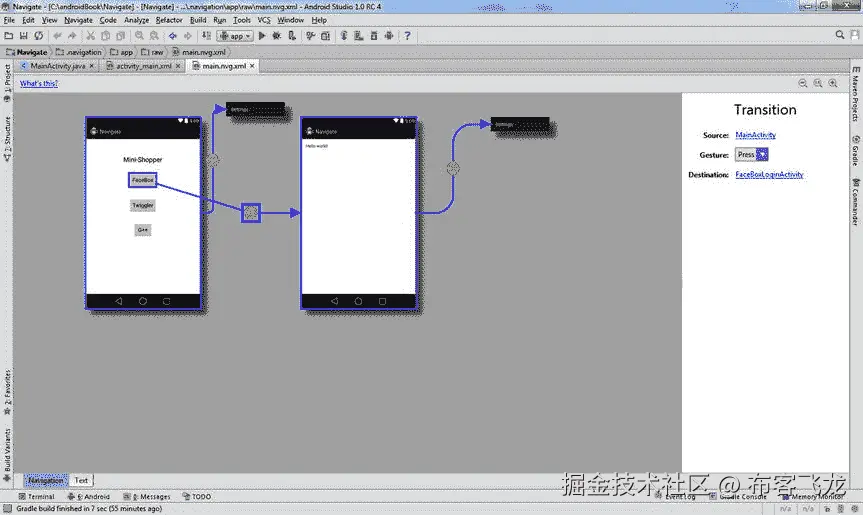Click the Android Device Monitor icon
The image size is (863, 515).
coord(389,36)
